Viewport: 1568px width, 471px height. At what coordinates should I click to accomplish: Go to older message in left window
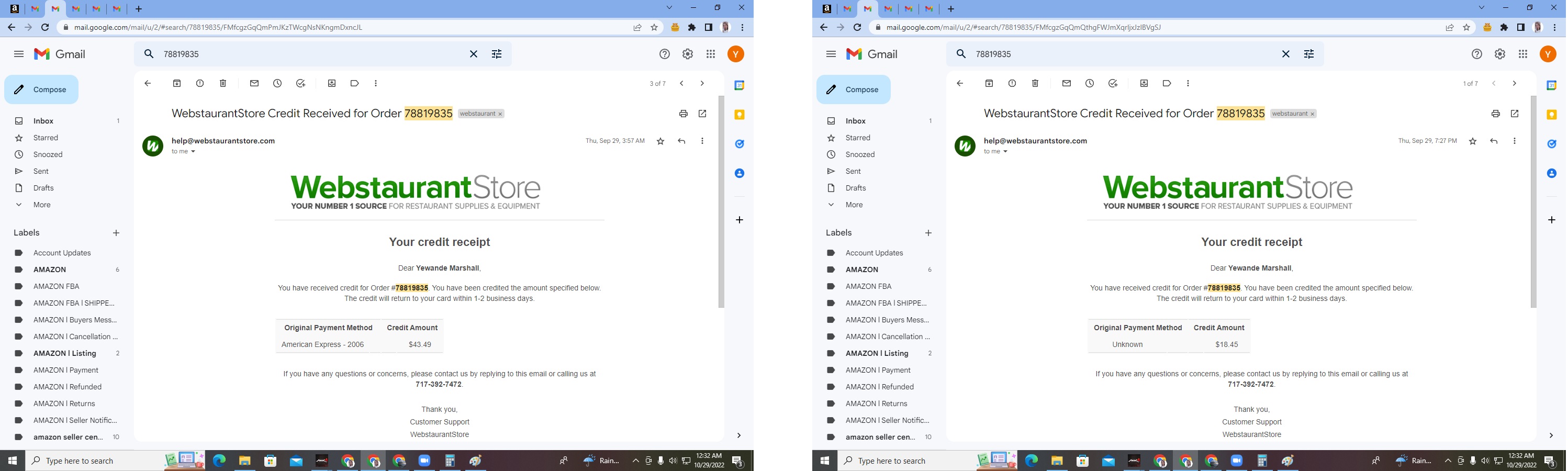point(702,83)
